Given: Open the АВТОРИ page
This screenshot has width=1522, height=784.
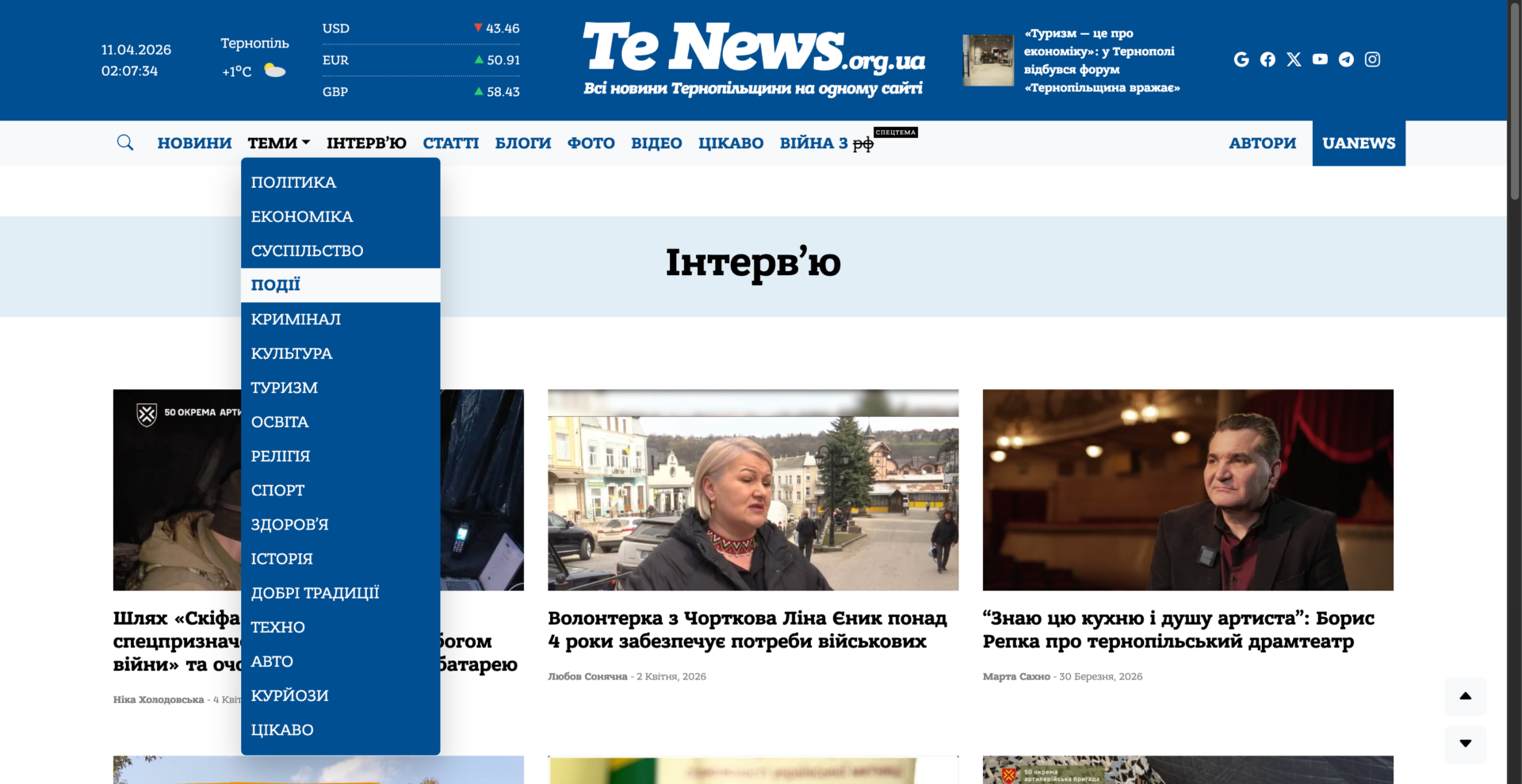Looking at the screenshot, I should point(1262,143).
